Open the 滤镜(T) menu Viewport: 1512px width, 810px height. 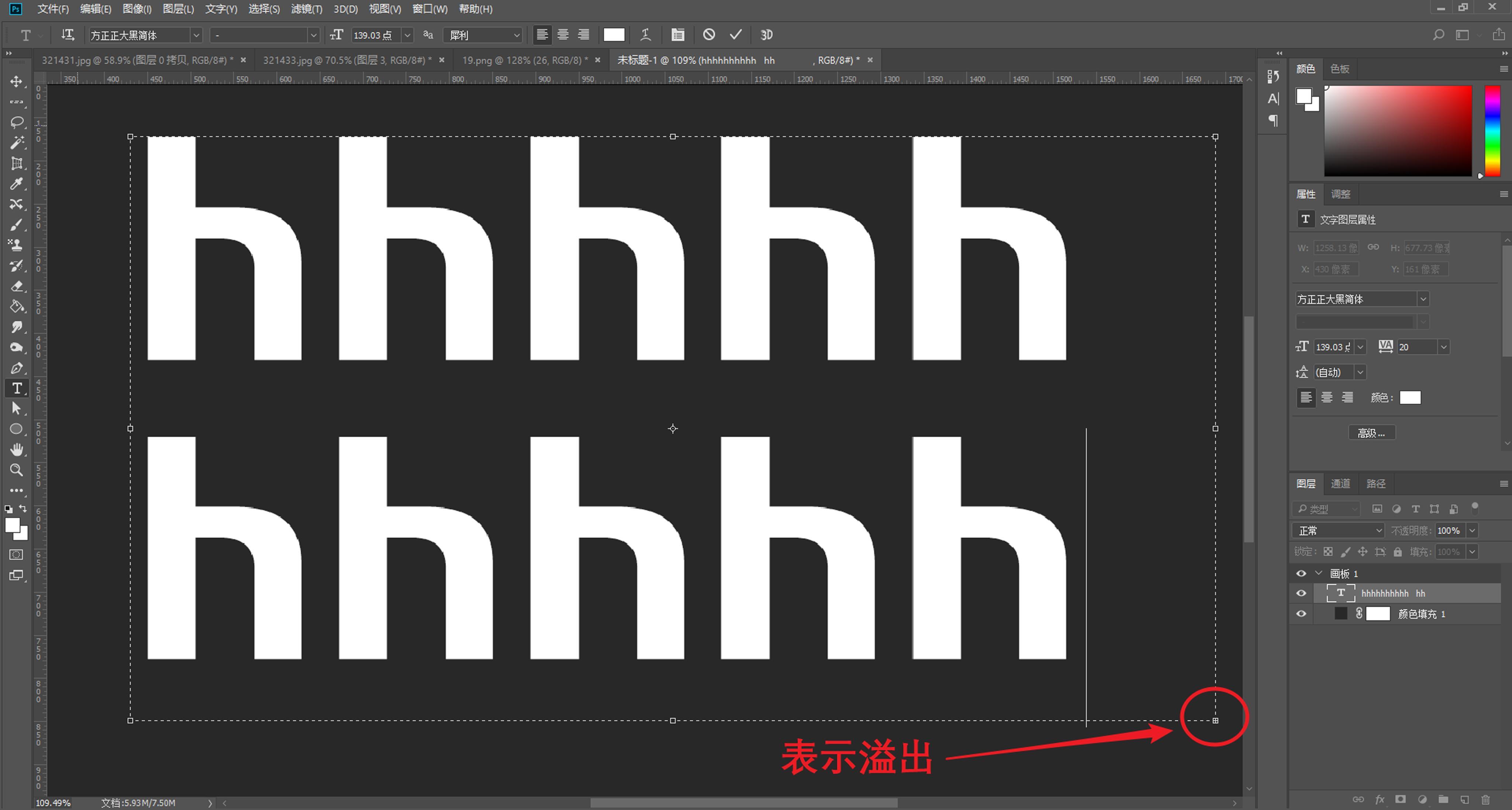point(306,9)
